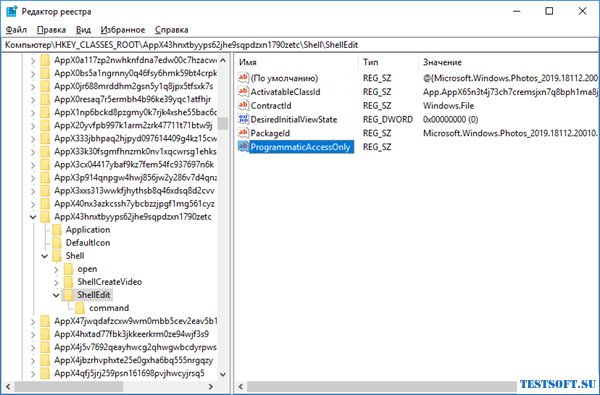
Task: Click the ShellCreateVideo folder icon
Action: [x=68, y=282]
